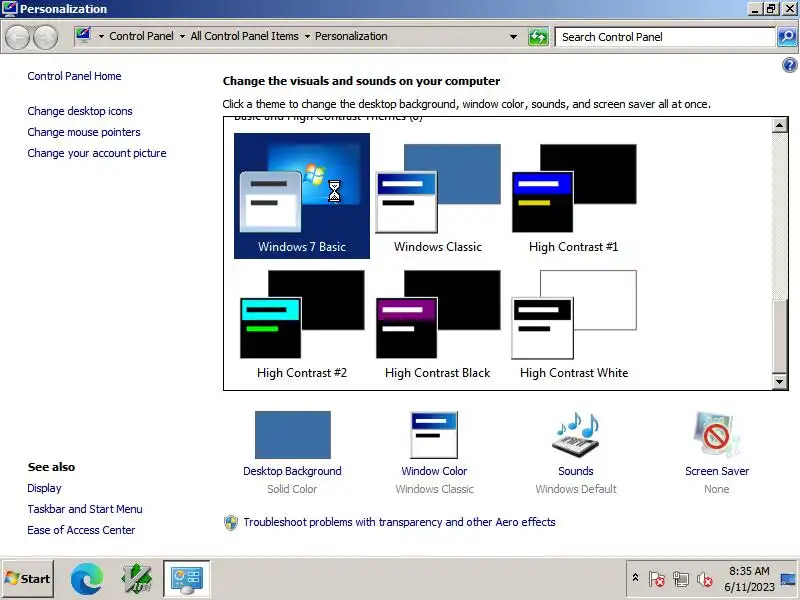The image size is (800, 600).
Task: Open the clock showing 8:35 AM
Action: pyautogui.click(x=749, y=579)
